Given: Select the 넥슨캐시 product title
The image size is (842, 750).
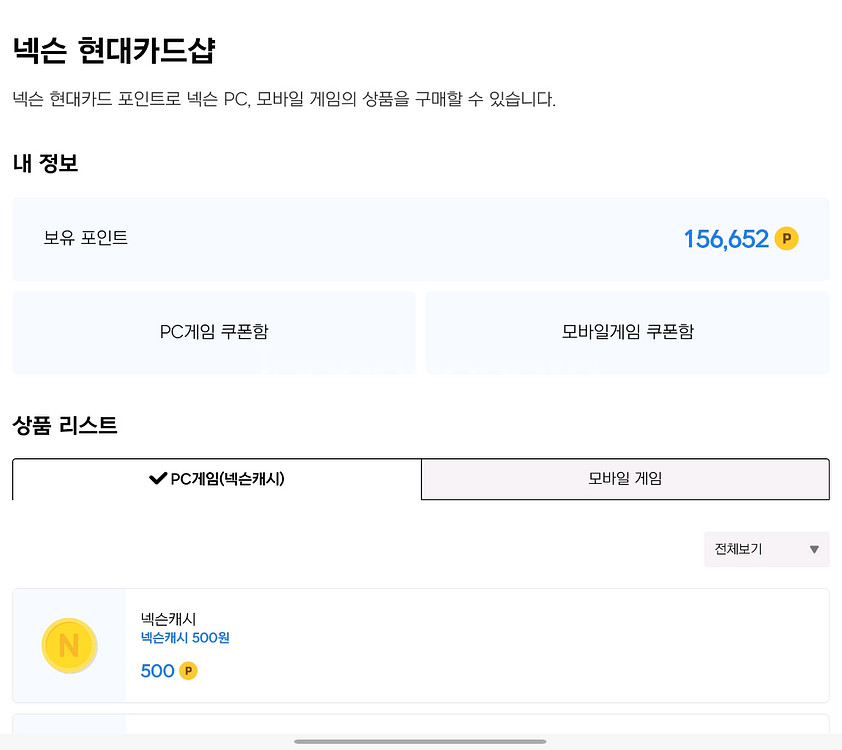Looking at the screenshot, I should point(169,619).
